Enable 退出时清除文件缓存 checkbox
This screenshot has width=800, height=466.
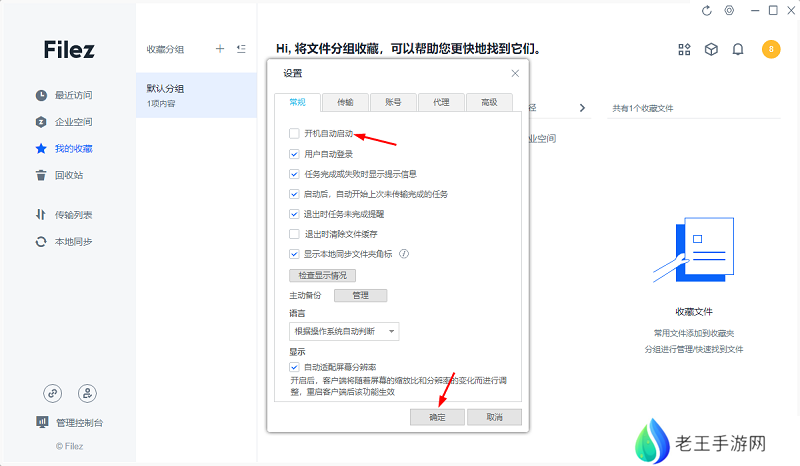[x=294, y=234]
